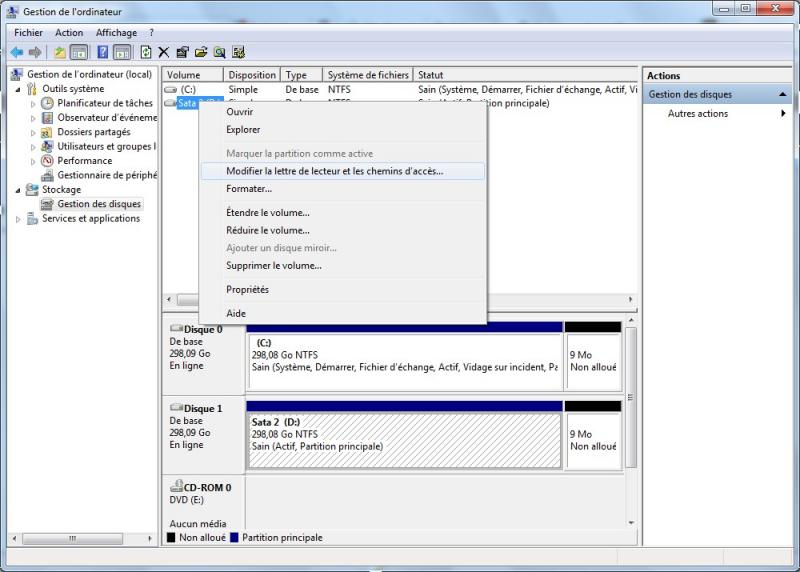Select Réduire le volume... context entry
This screenshot has height=572, width=800.
point(268,230)
